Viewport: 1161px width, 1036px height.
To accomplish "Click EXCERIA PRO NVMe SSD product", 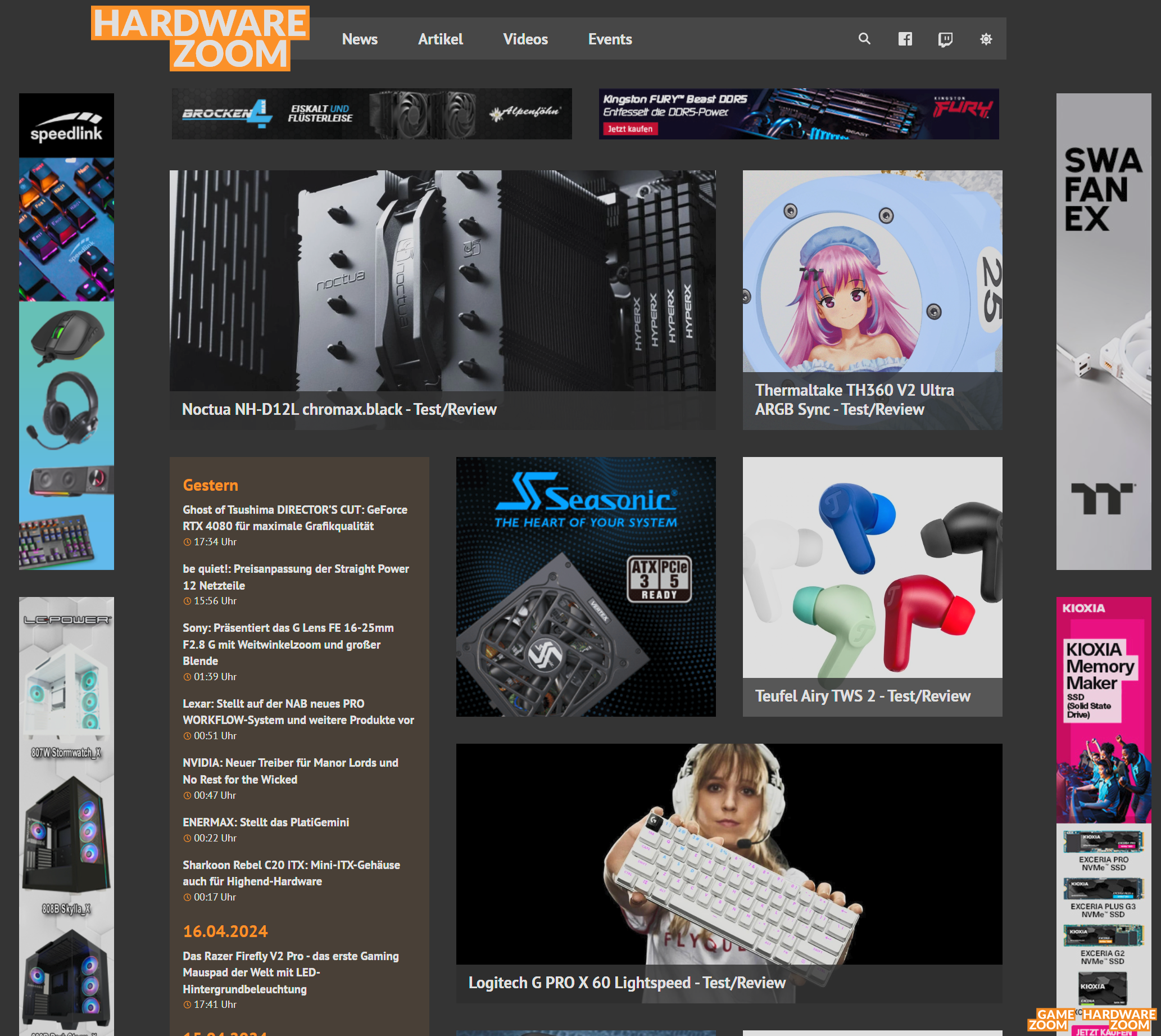I will pos(1104,850).
